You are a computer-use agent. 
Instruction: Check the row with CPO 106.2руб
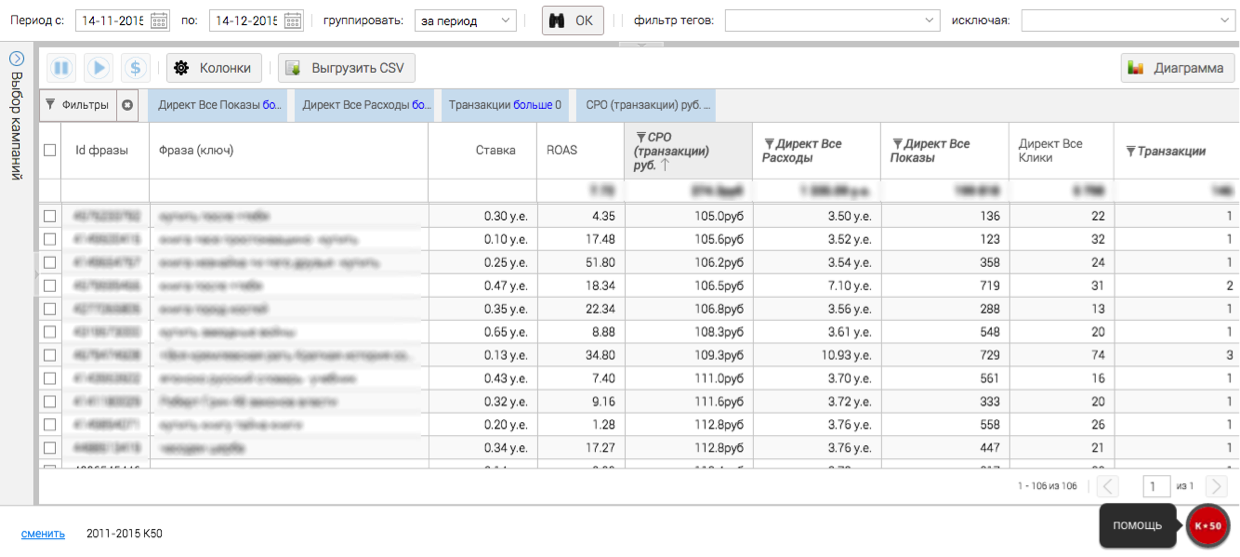(x=50, y=263)
